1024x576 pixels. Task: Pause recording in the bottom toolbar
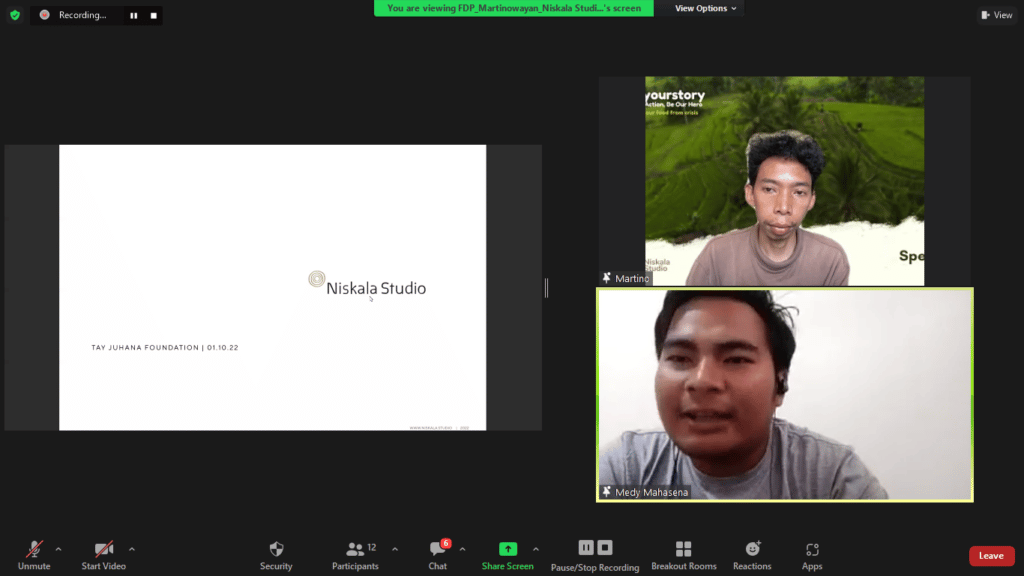coord(586,547)
